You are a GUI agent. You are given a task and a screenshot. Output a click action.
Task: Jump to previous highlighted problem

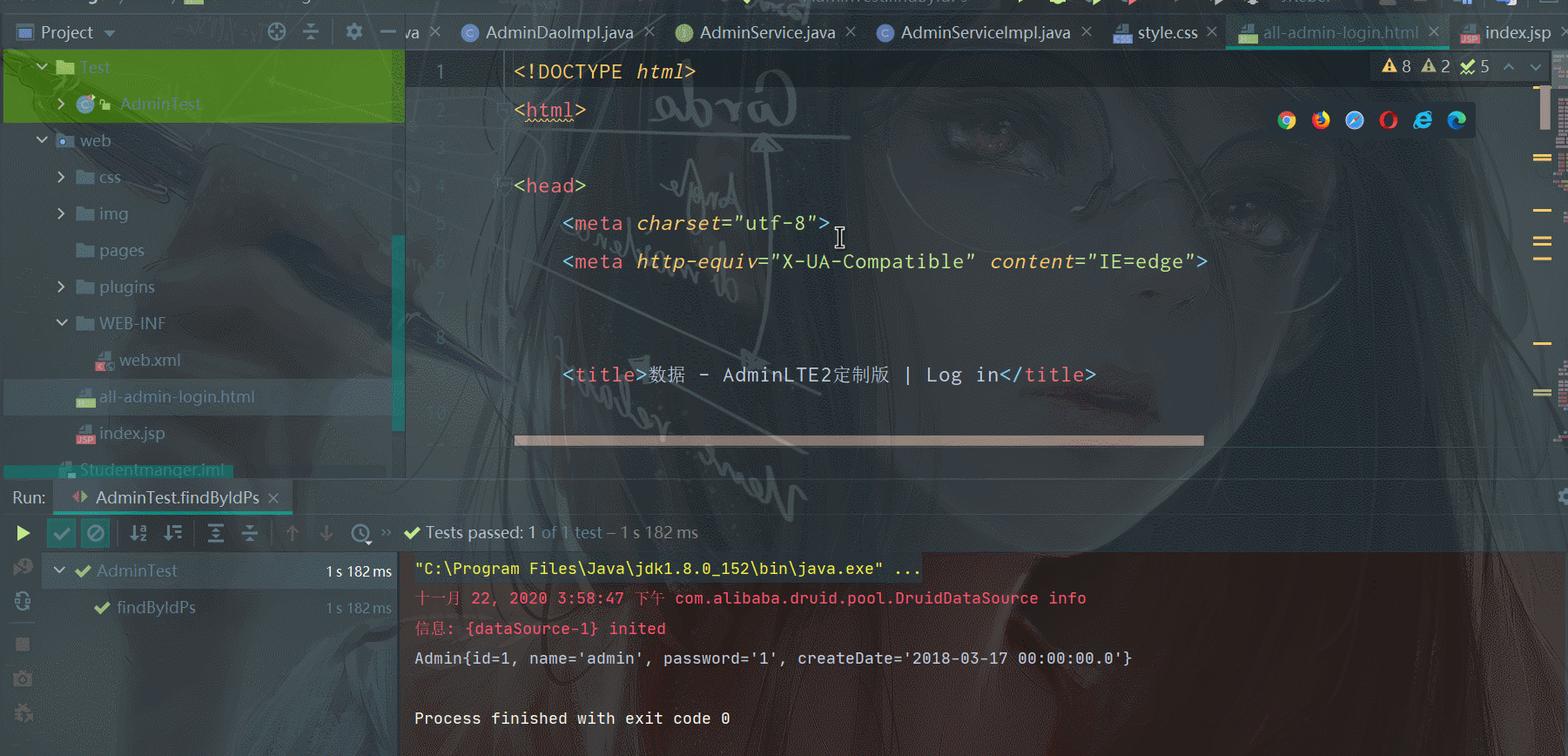pyautogui.click(x=1509, y=66)
